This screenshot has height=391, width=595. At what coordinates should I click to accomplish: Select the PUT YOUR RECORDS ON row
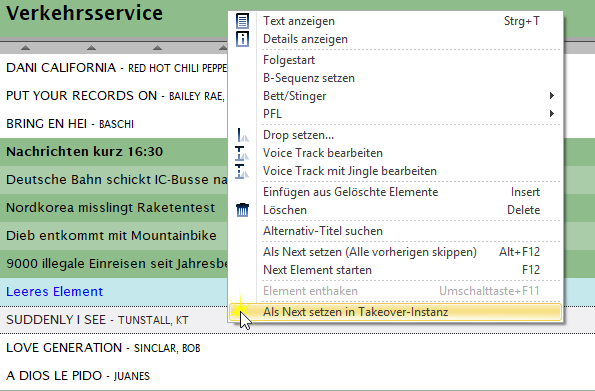[114, 96]
